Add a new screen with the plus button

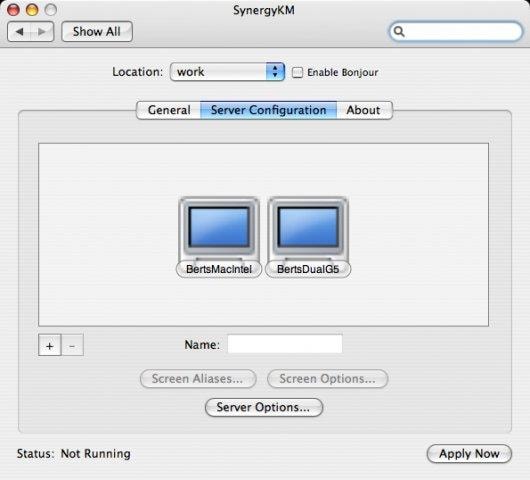[50, 345]
